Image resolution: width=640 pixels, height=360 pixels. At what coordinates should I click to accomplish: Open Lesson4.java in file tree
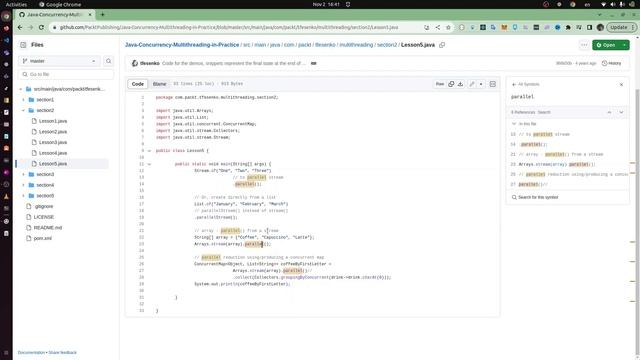[x=53, y=153]
